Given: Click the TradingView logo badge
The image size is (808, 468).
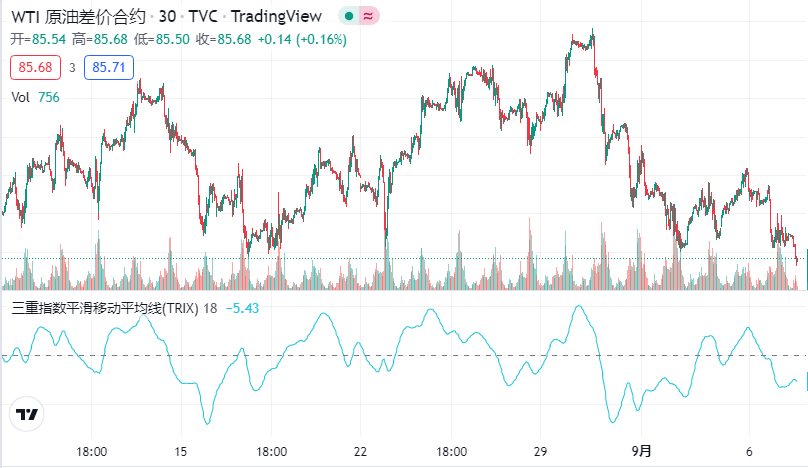Looking at the screenshot, I should (26, 415).
